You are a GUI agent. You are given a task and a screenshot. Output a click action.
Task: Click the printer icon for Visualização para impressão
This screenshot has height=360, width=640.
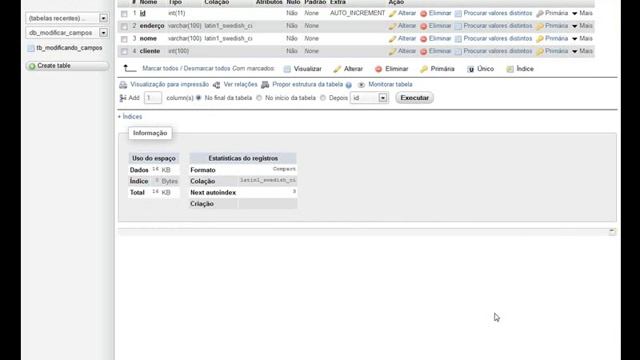(x=123, y=85)
